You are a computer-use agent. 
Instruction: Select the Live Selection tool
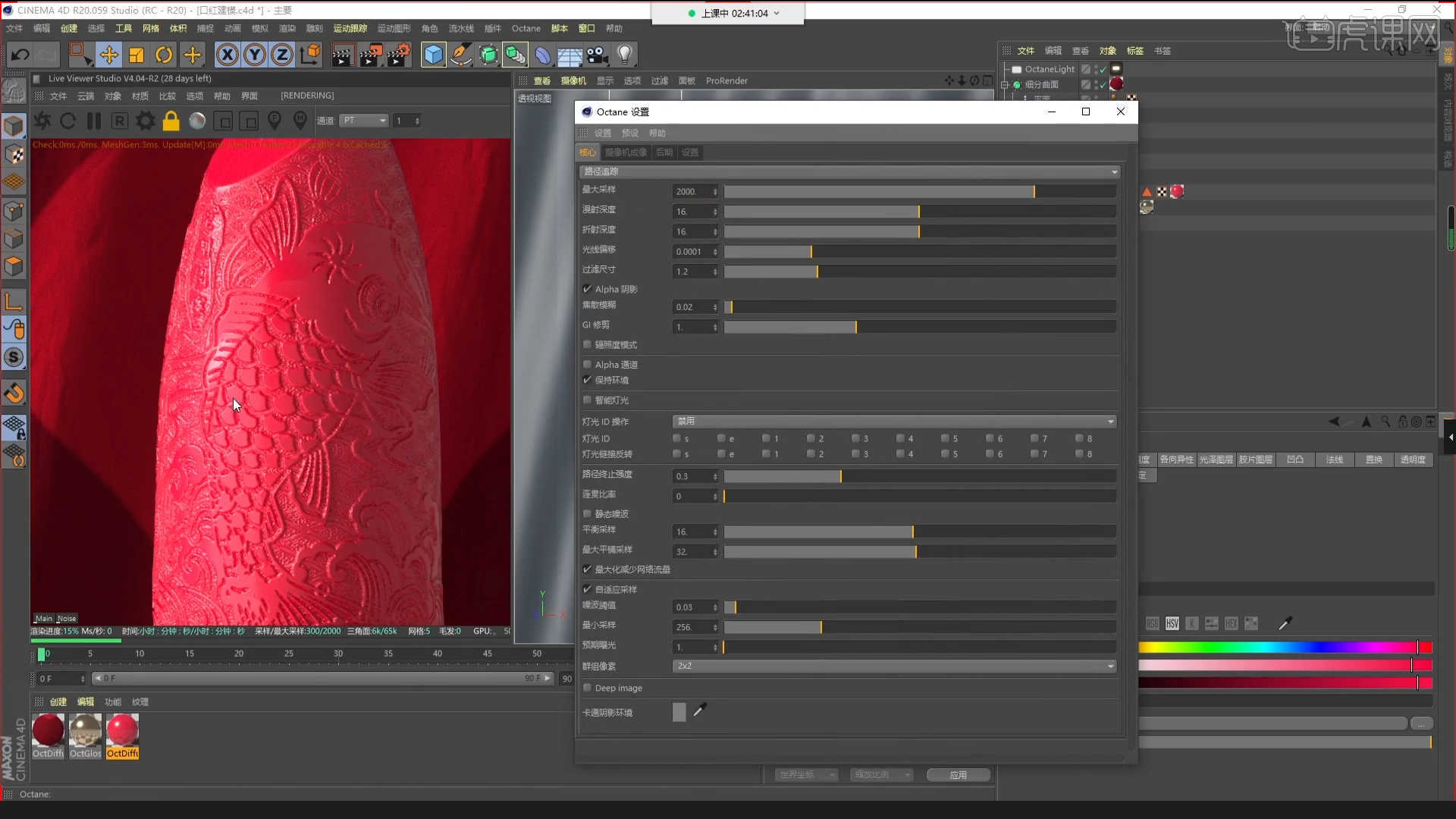tap(80, 55)
